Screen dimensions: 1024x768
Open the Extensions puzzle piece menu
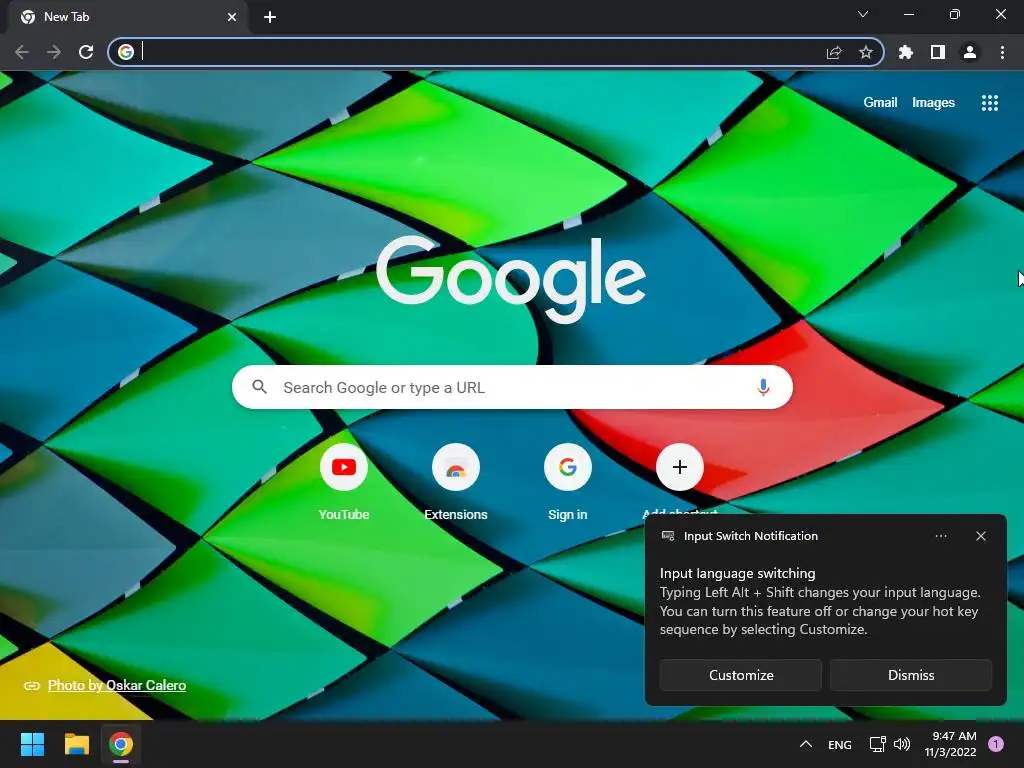click(906, 52)
